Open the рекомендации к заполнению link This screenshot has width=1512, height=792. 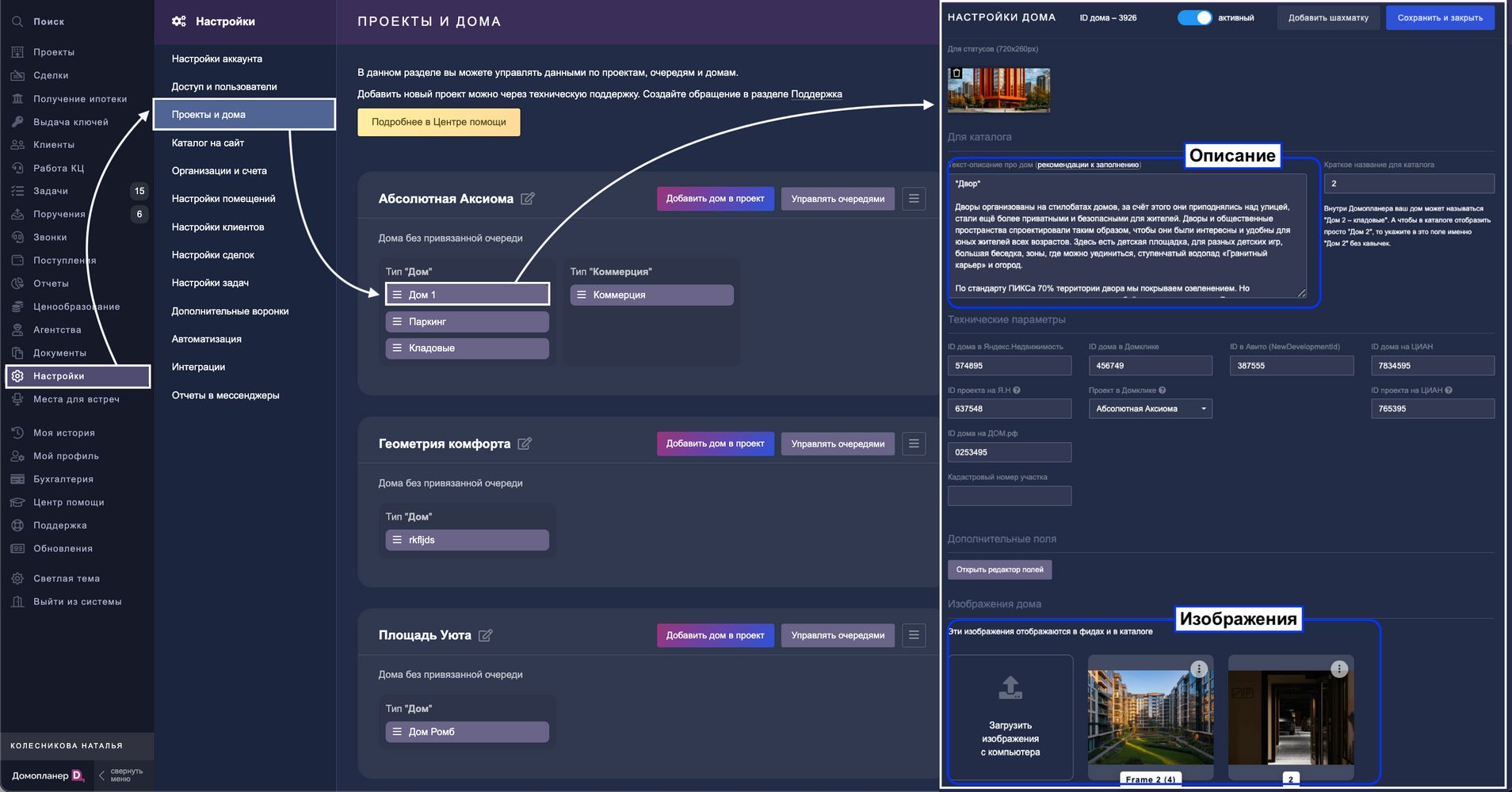1088,165
